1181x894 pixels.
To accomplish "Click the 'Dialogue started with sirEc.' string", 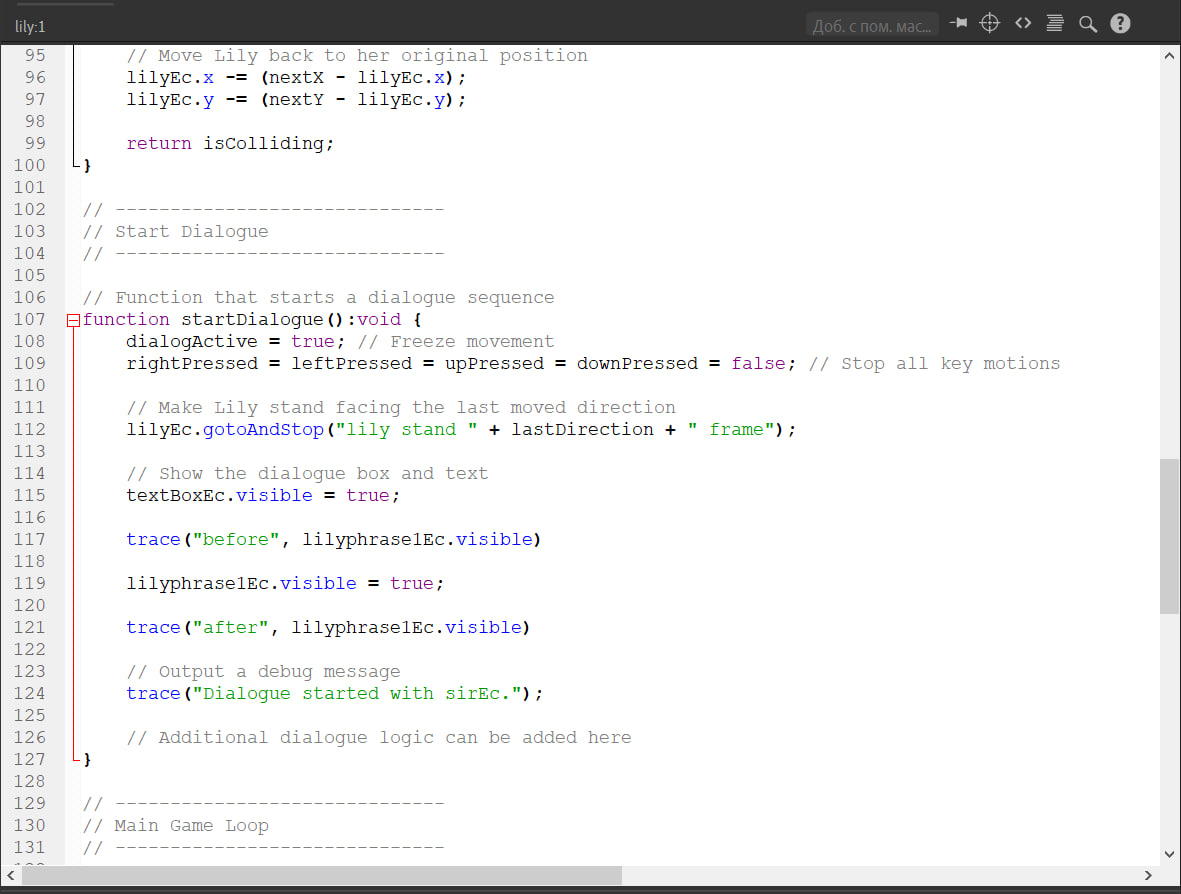I will [357, 694].
